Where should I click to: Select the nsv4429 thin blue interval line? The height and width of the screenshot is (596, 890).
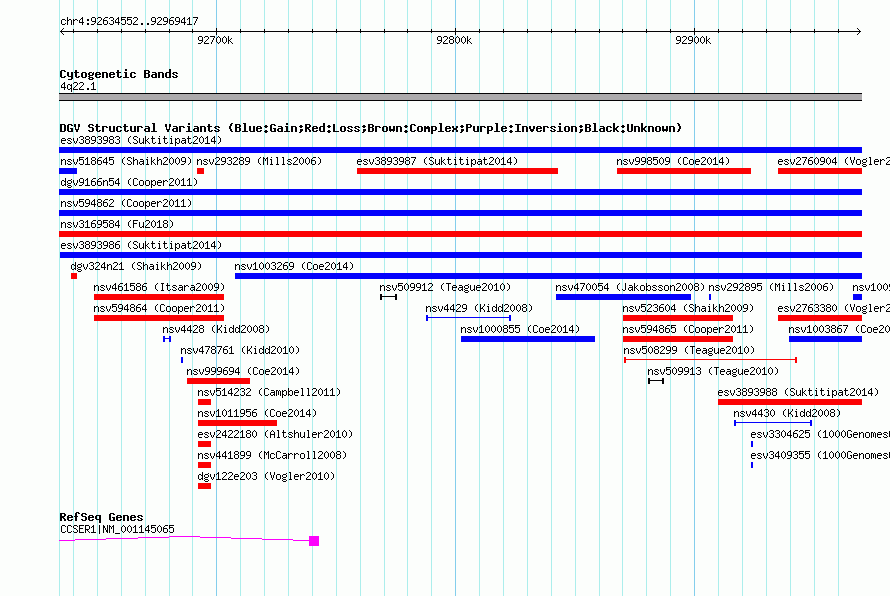click(468, 318)
